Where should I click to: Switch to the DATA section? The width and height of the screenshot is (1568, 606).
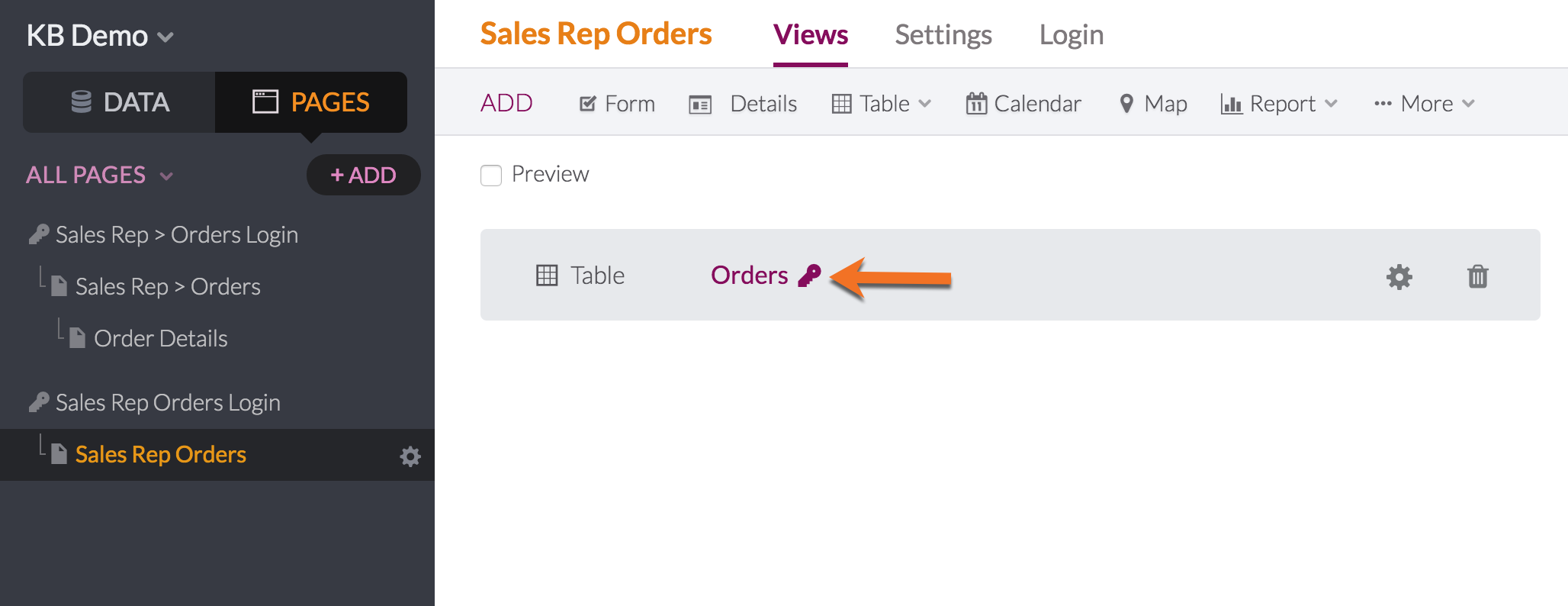(x=120, y=102)
